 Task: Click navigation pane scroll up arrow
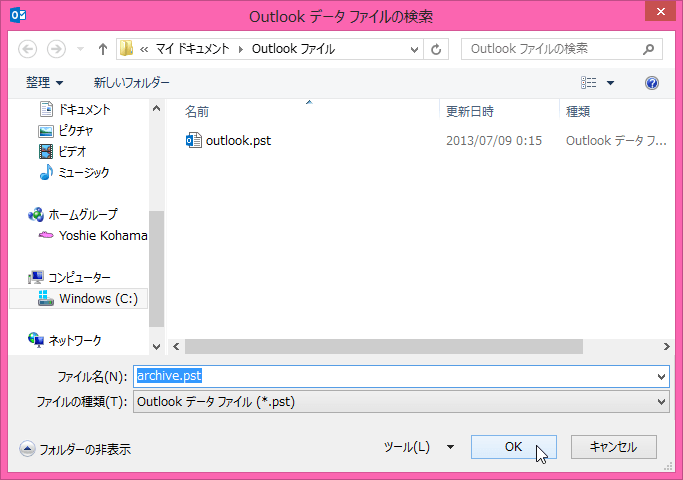pyautogui.click(x=156, y=108)
